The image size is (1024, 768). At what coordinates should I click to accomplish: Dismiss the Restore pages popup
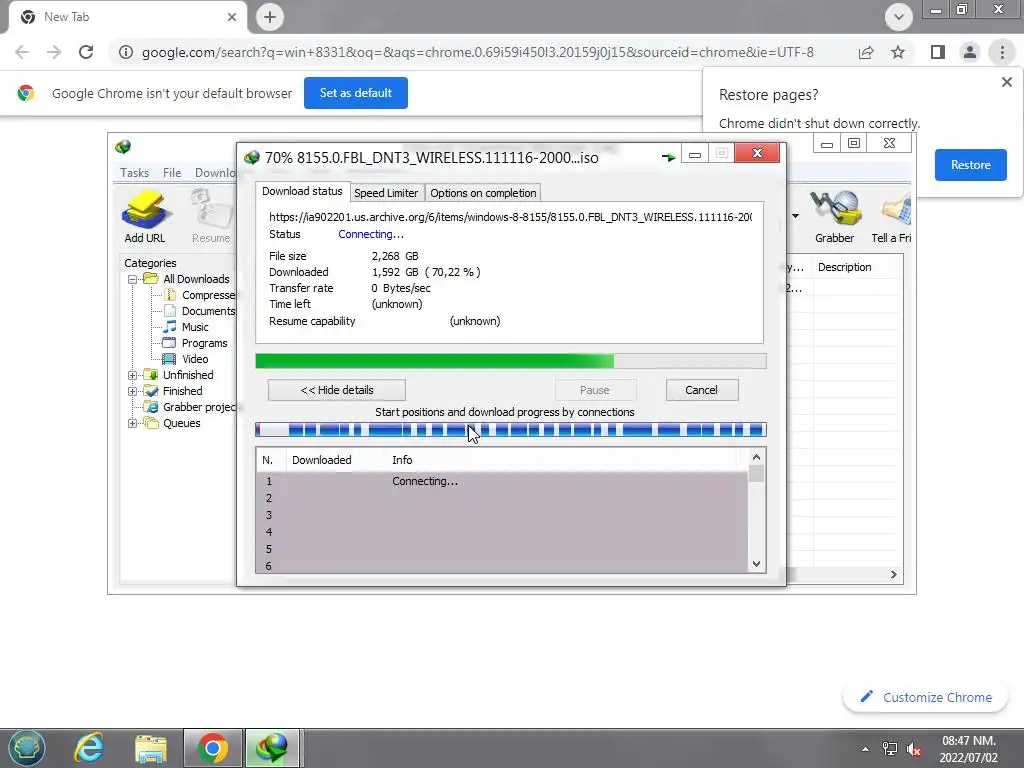click(1006, 82)
